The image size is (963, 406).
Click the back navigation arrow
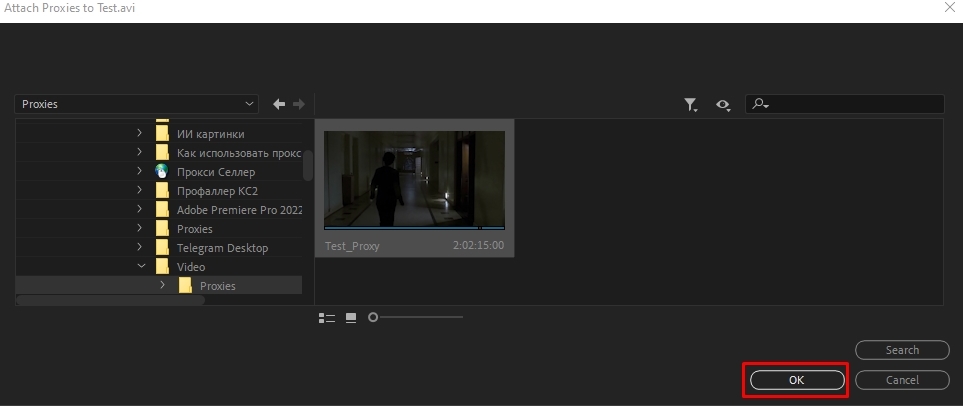279,104
